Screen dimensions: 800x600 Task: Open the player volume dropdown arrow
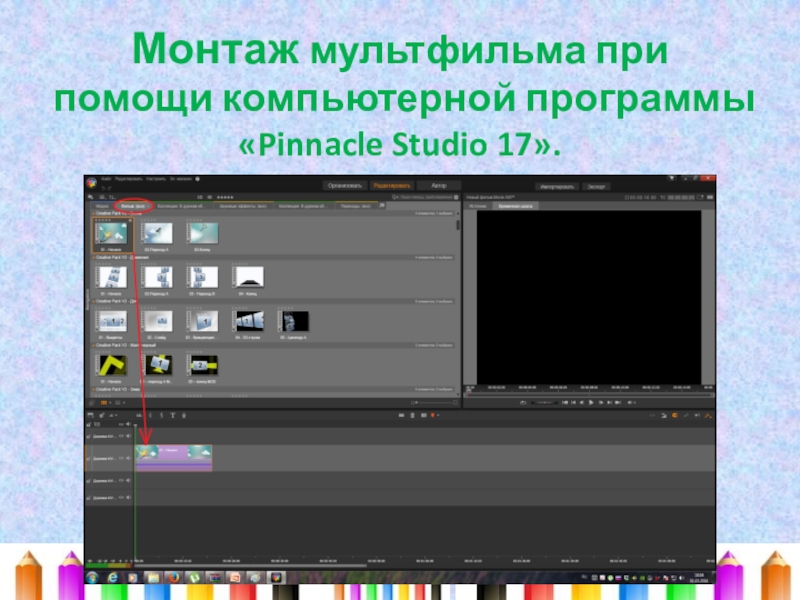point(635,403)
